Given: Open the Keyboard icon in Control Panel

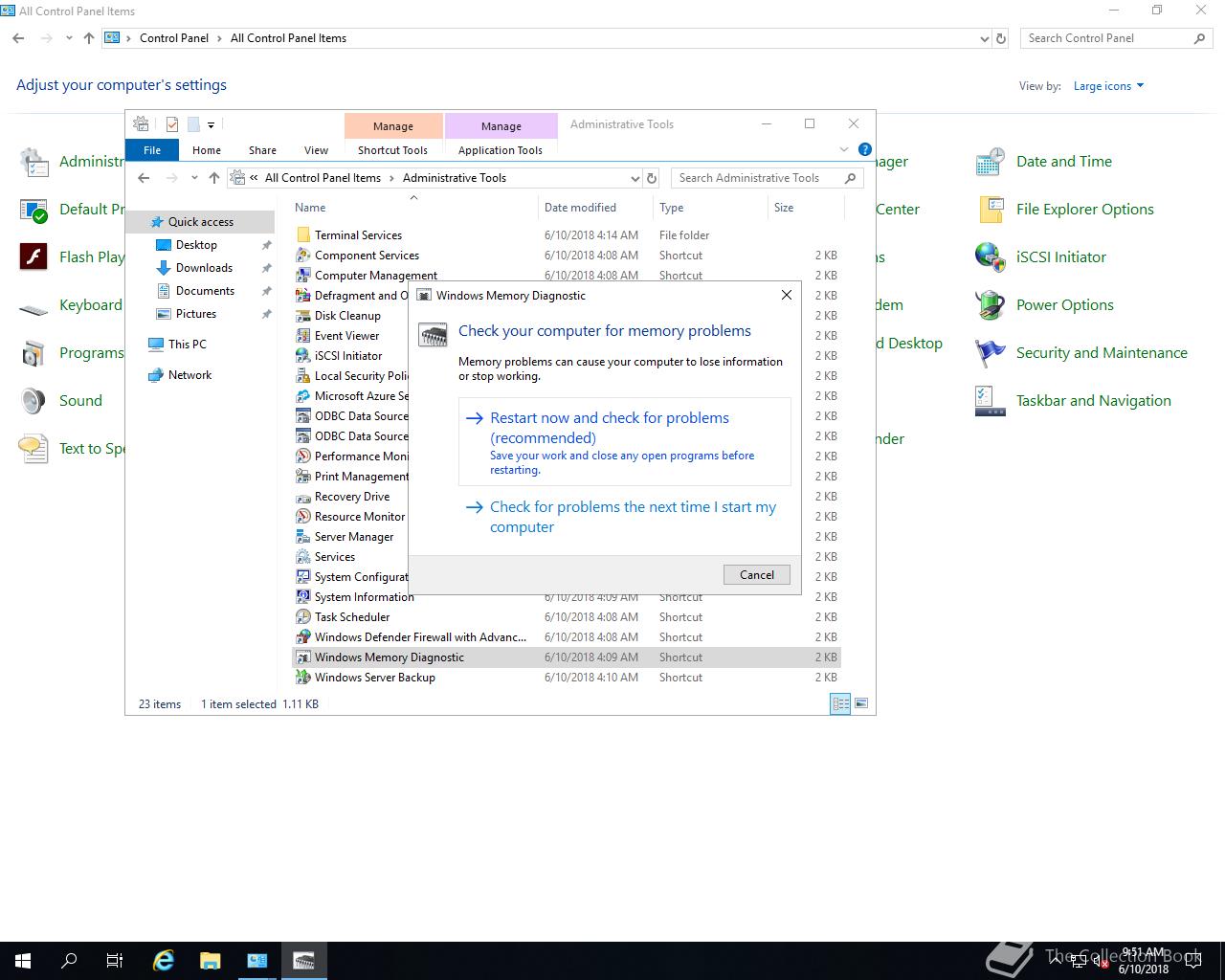Looking at the screenshot, I should [x=33, y=308].
